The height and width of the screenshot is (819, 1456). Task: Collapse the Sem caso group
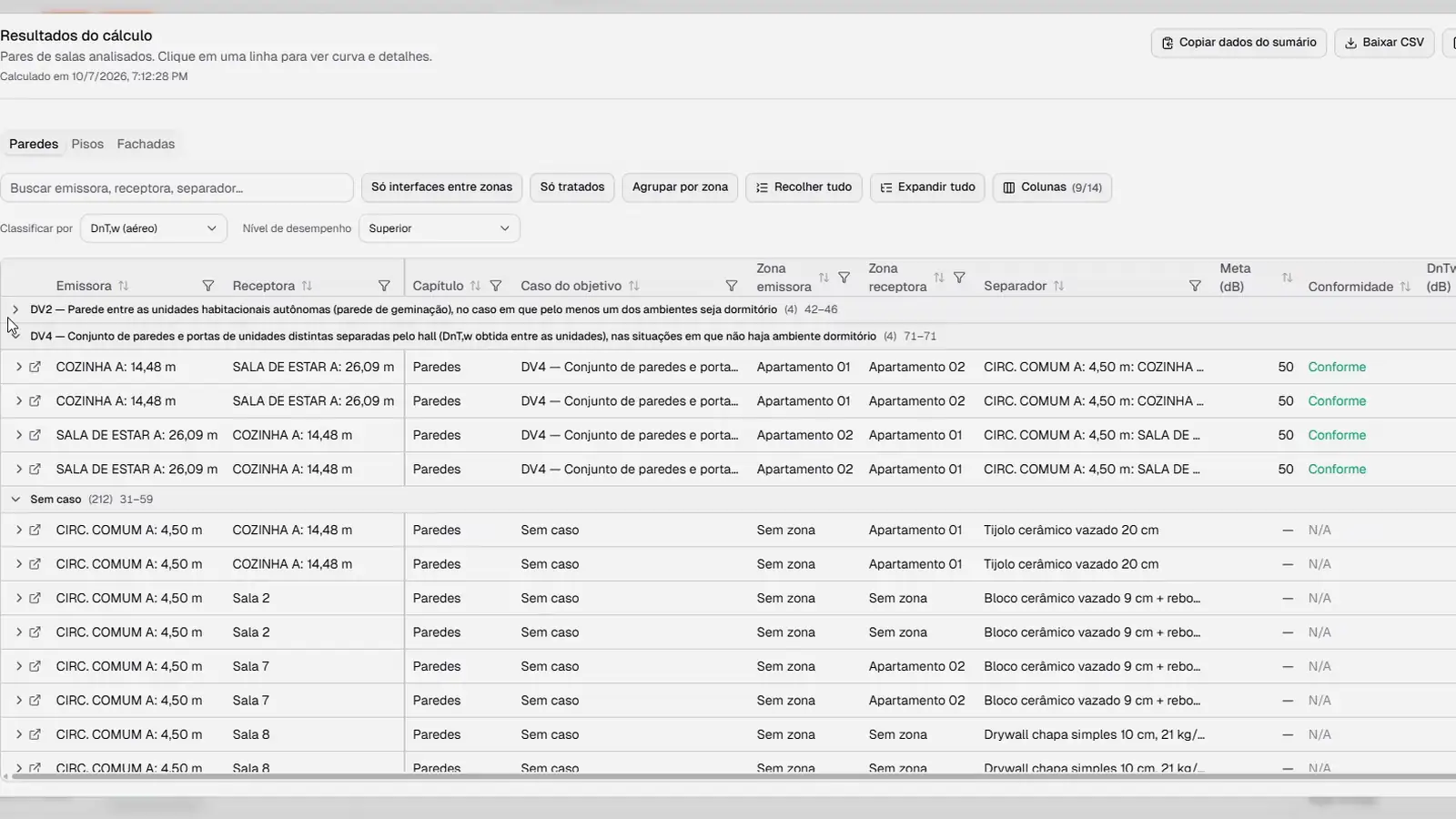(x=15, y=500)
